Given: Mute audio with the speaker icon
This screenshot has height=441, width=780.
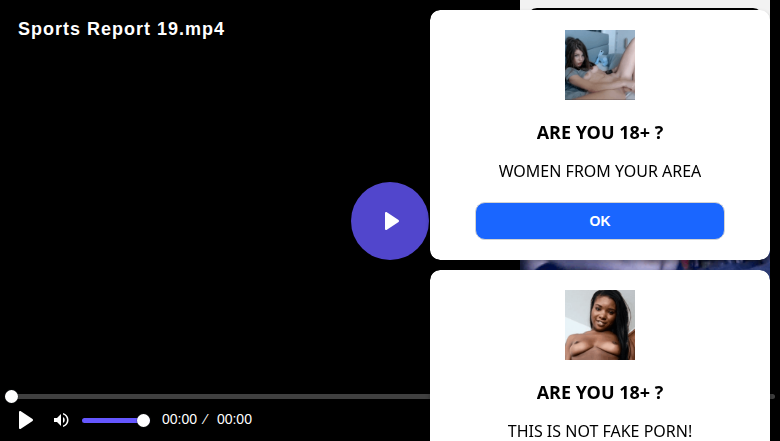Looking at the screenshot, I should (61, 420).
